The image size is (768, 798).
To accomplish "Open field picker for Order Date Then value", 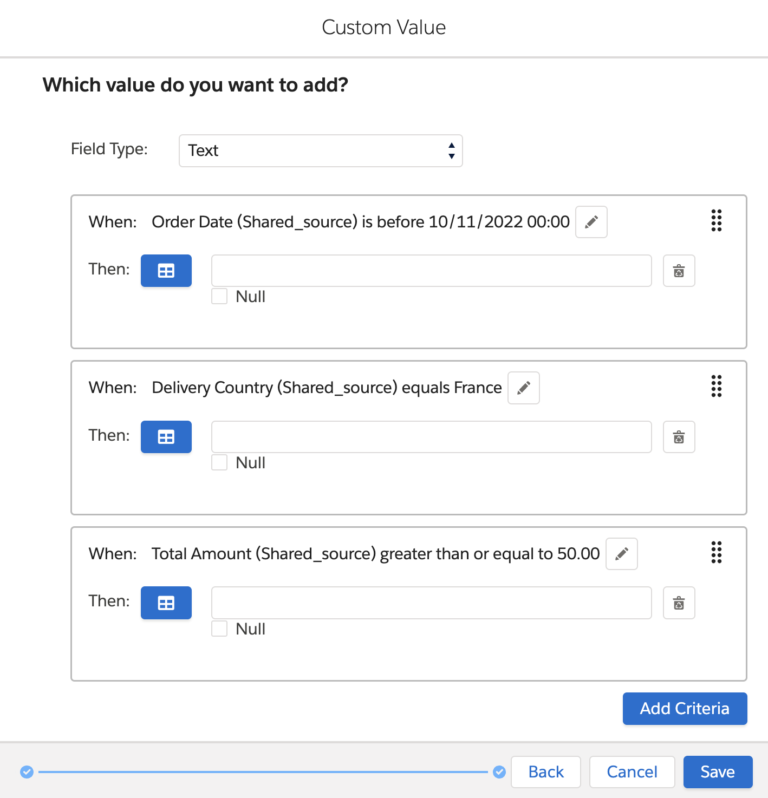I will click(166, 271).
